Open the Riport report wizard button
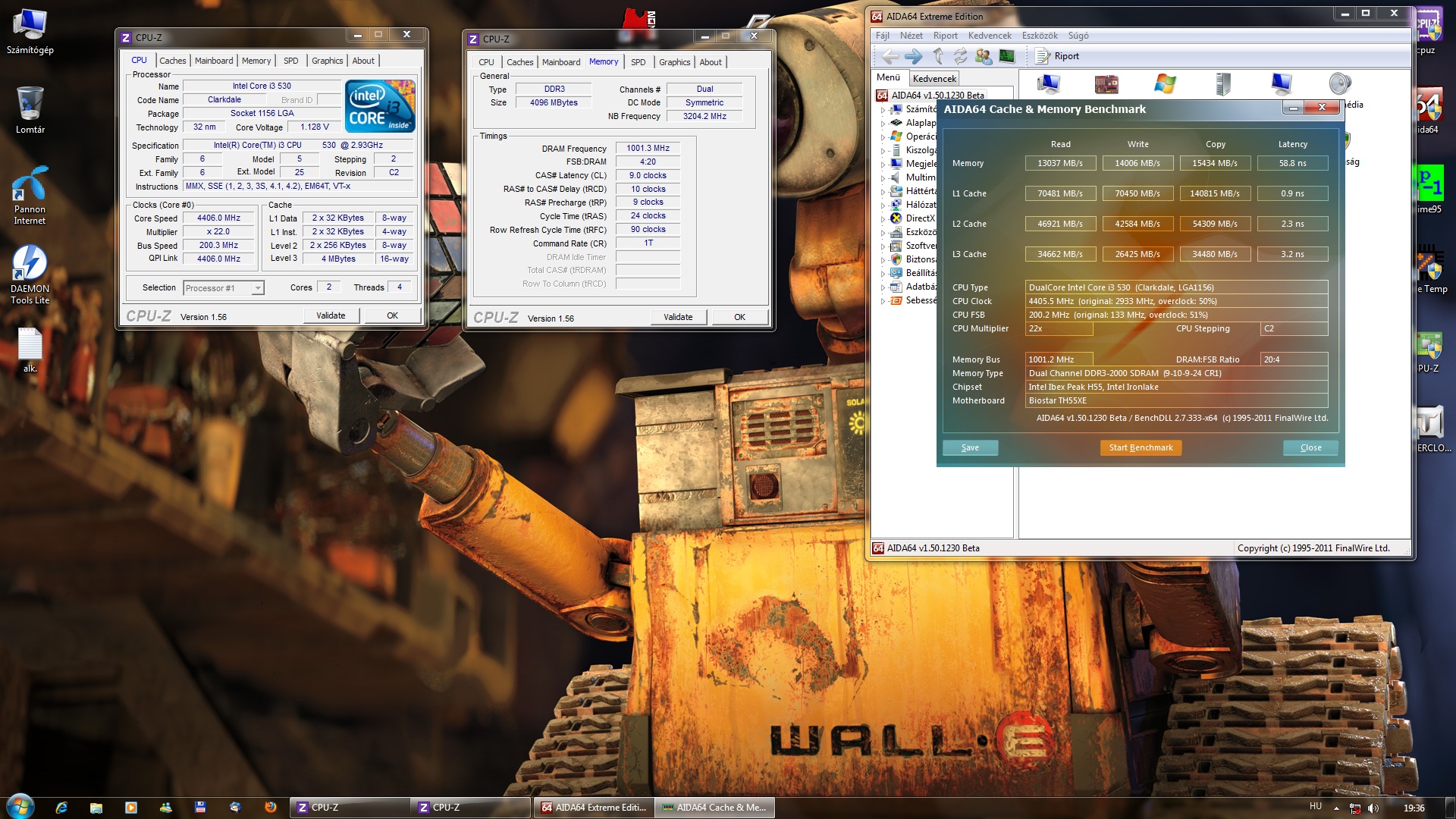1456x819 pixels. pos(1057,56)
